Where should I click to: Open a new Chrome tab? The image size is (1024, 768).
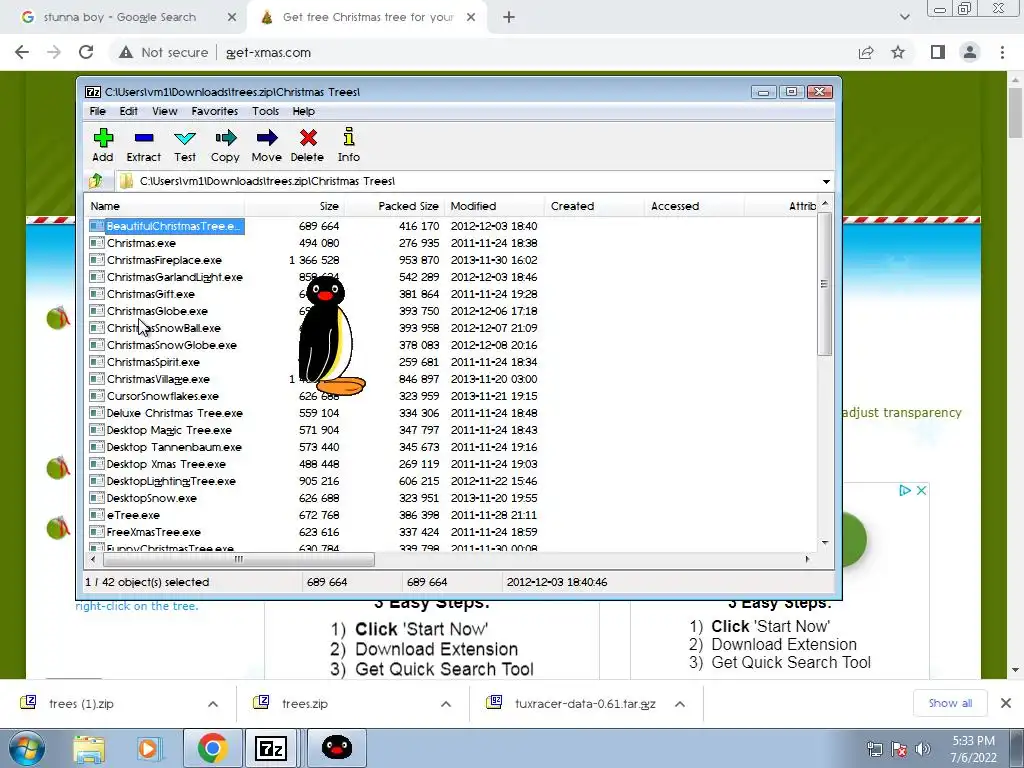click(509, 18)
